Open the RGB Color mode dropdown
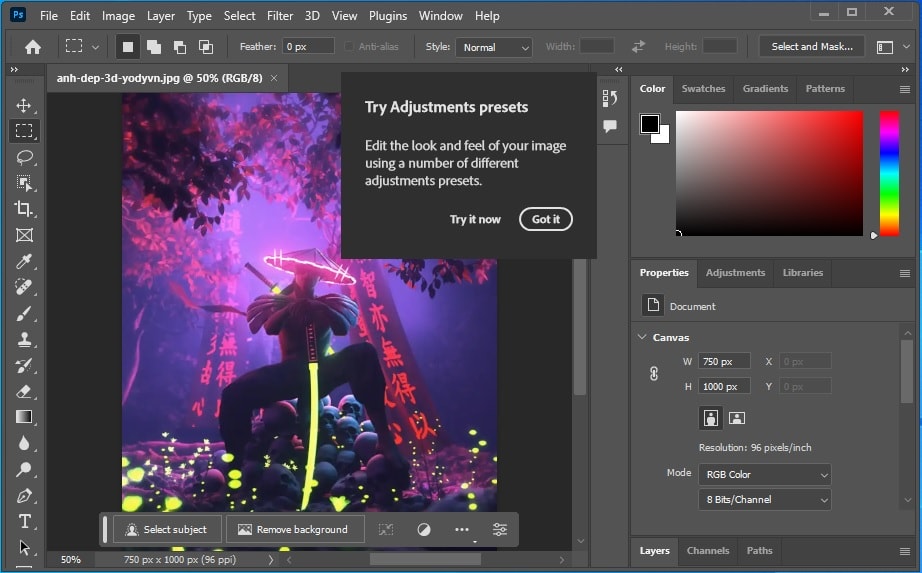This screenshot has height=573, width=922. [x=765, y=474]
